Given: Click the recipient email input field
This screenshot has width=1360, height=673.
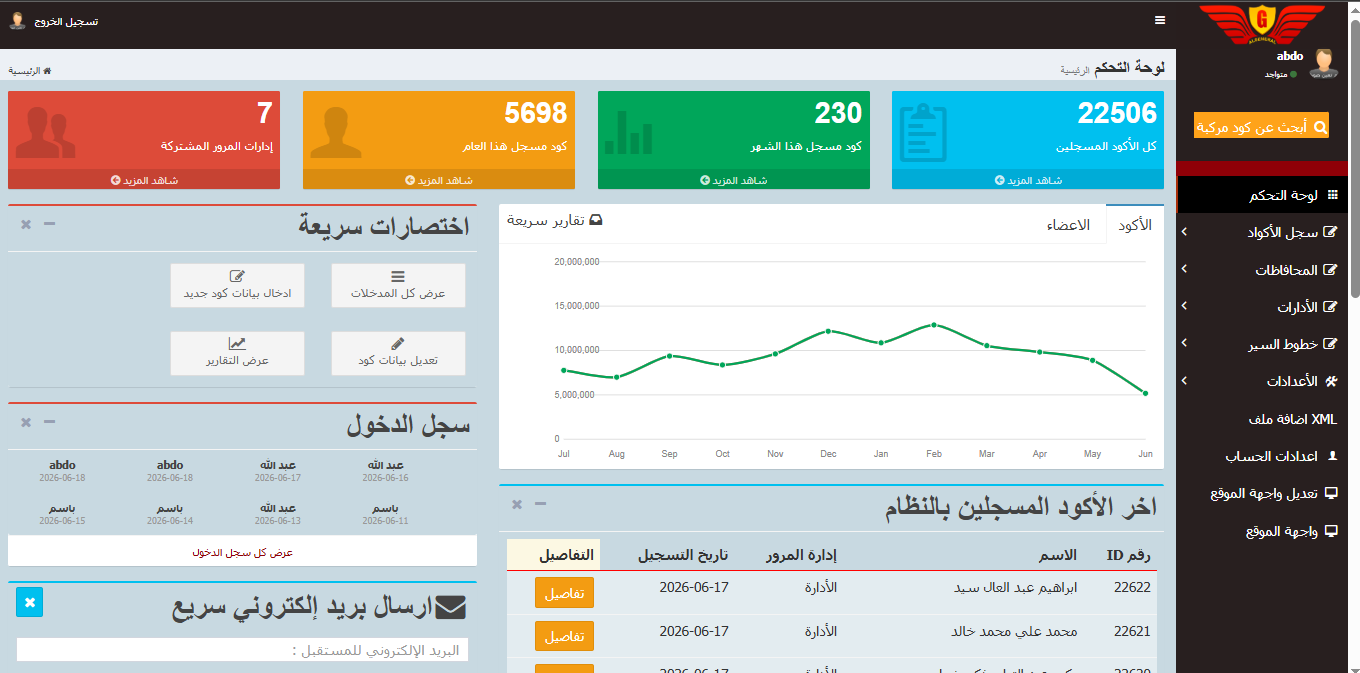Looking at the screenshot, I should pyautogui.click(x=242, y=650).
